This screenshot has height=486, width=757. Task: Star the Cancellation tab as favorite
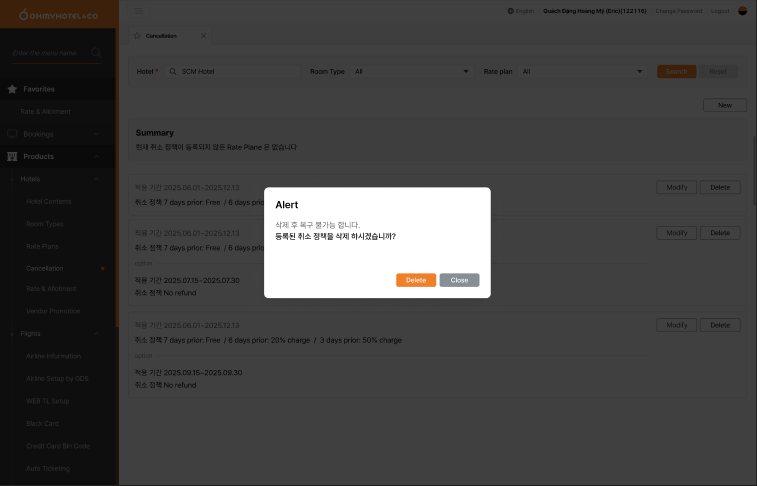coord(137,36)
